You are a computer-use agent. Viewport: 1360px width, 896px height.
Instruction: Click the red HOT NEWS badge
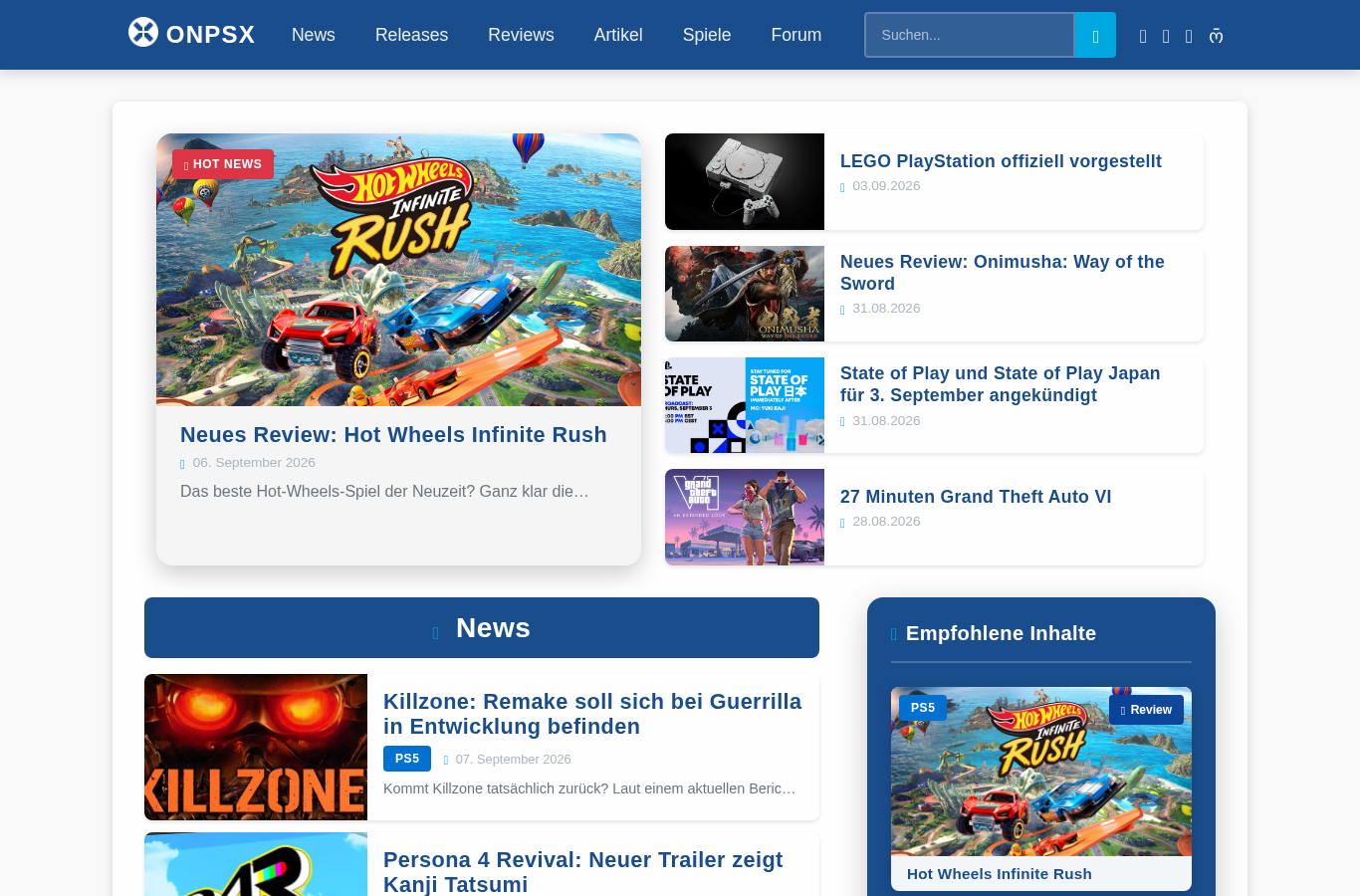(223, 164)
